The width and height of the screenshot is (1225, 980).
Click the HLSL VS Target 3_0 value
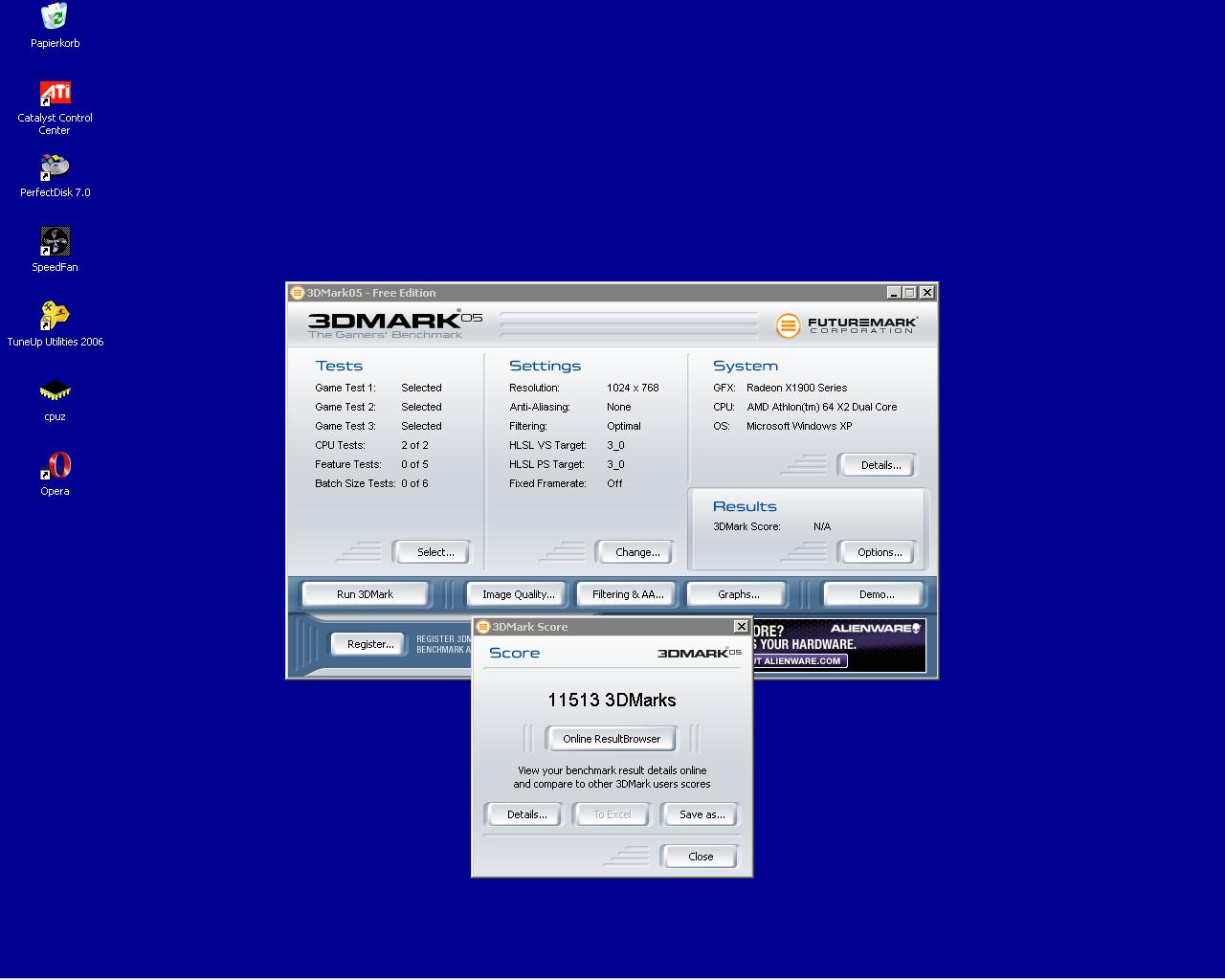(615, 445)
